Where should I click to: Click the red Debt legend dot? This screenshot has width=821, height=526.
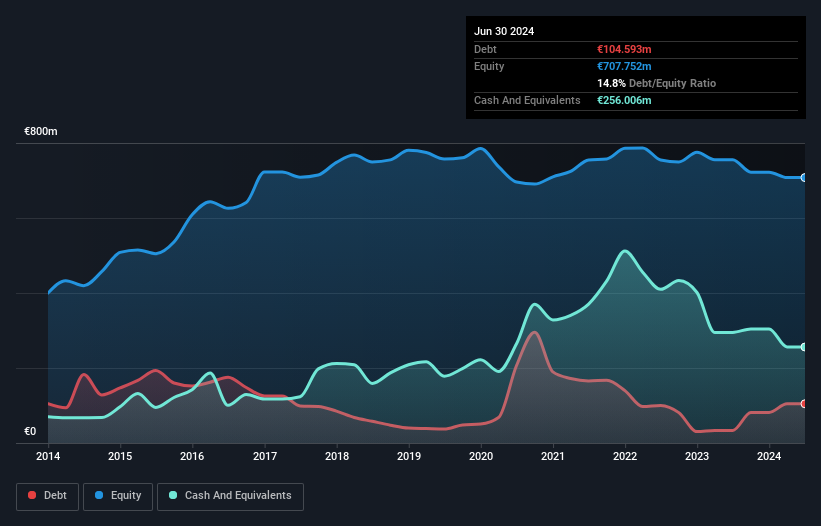click(32, 495)
